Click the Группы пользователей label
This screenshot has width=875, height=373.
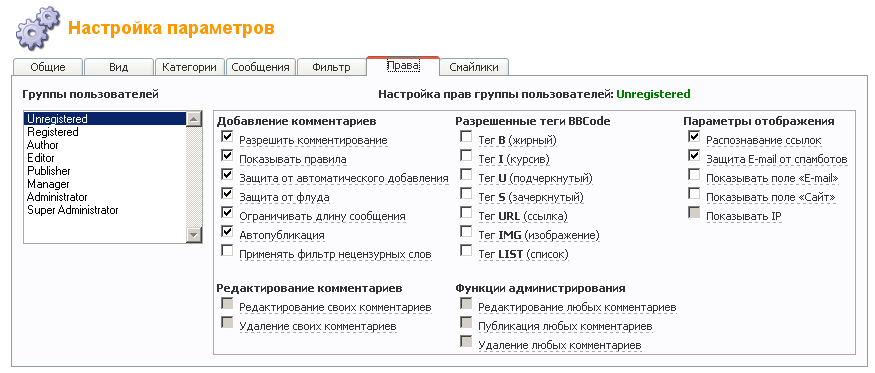[x=90, y=94]
